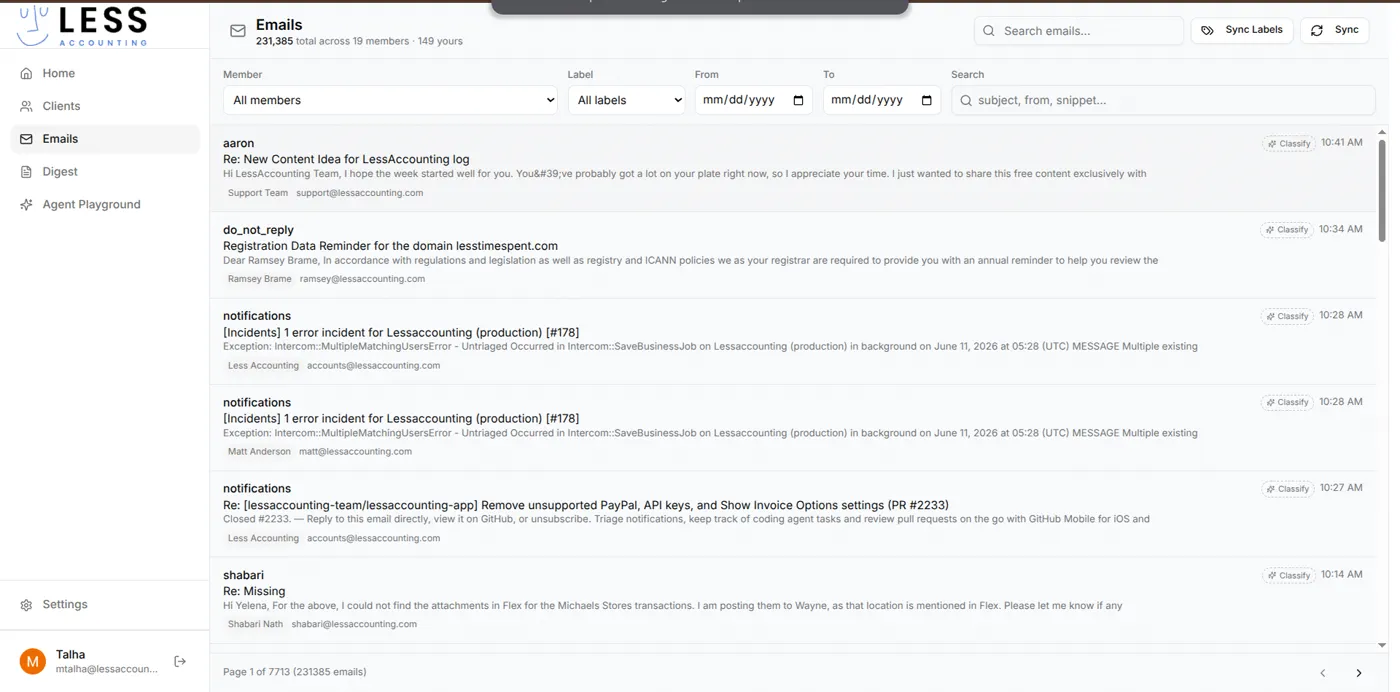Classify the aaron email
This screenshot has width=1400, height=692.
click(1289, 143)
